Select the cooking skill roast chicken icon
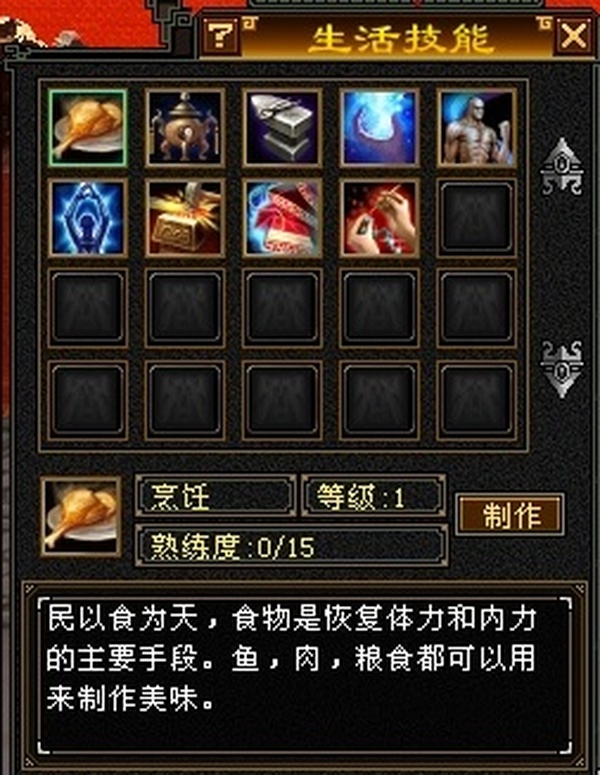The height and width of the screenshot is (775, 600). (x=87, y=128)
